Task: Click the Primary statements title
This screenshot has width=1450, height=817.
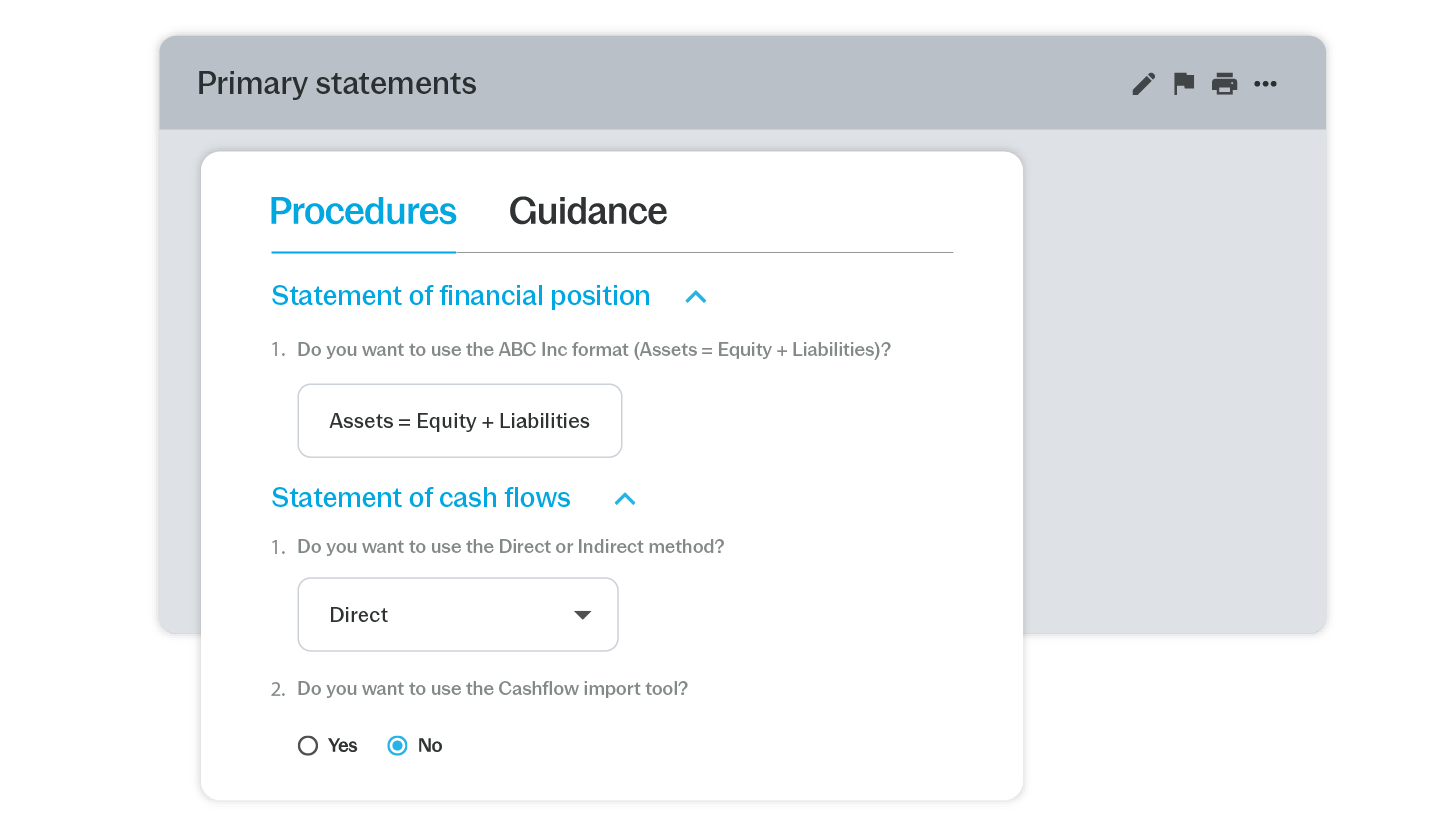Action: click(337, 83)
